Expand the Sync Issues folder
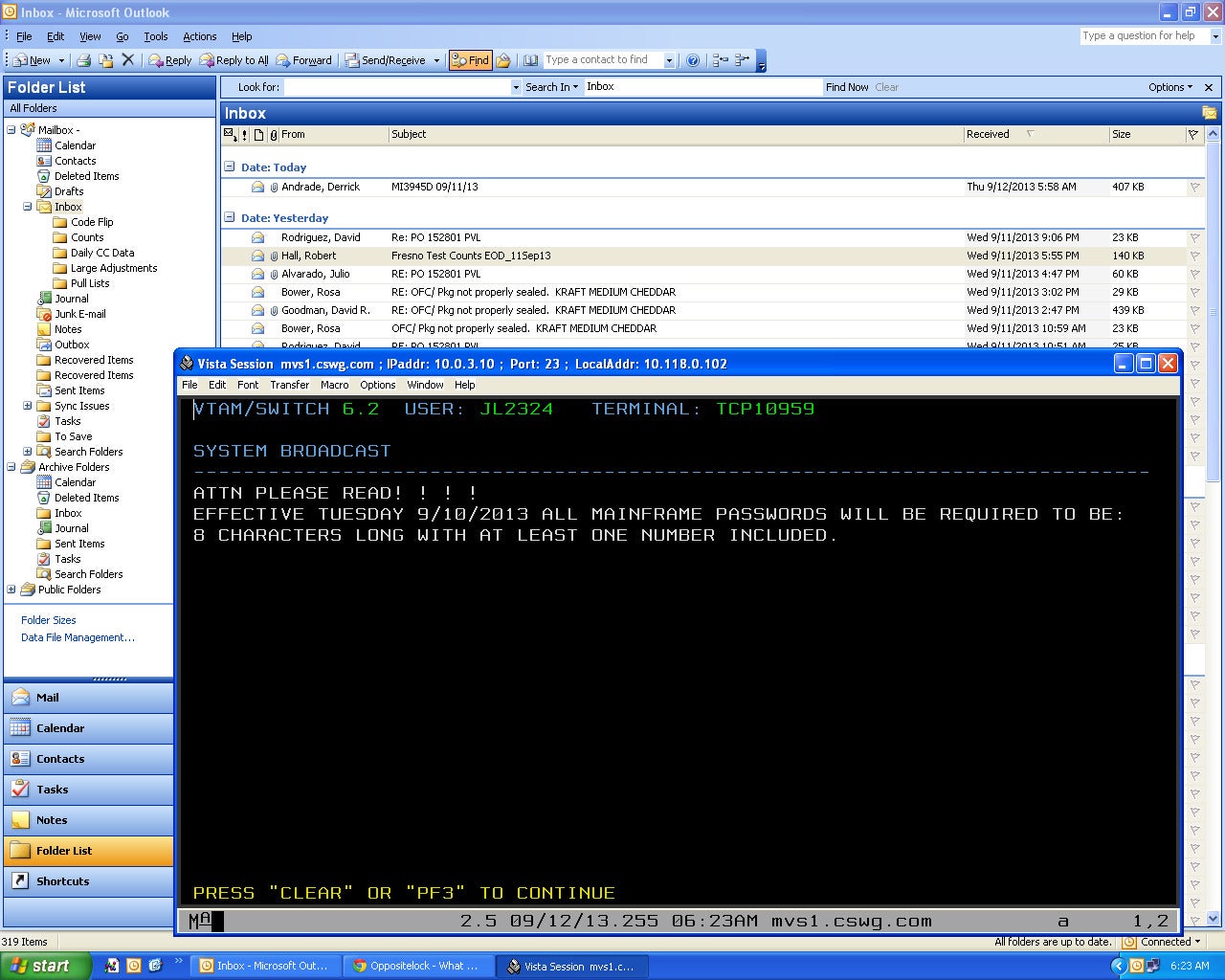The image size is (1225, 980). [x=28, y=406]
